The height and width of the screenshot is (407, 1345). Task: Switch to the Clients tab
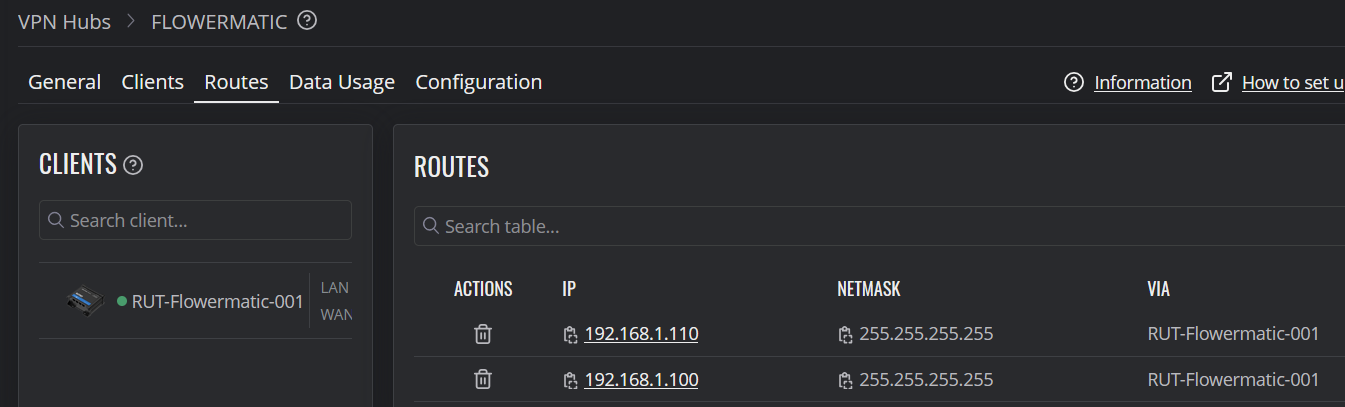(153, 82)
